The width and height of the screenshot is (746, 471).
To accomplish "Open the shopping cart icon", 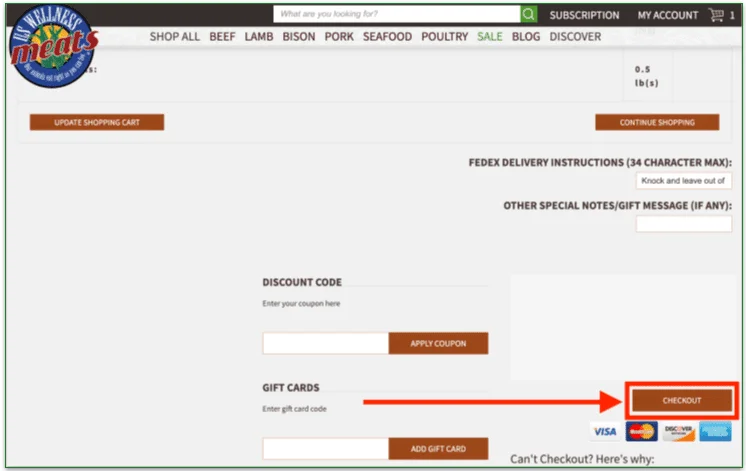I will [716, 15].
